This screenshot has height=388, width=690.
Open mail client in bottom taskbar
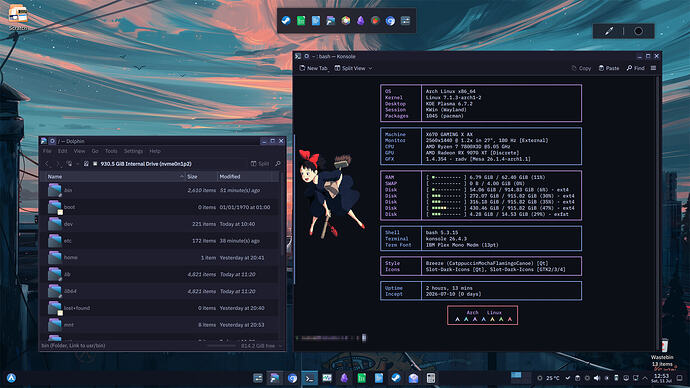point(413,378)
